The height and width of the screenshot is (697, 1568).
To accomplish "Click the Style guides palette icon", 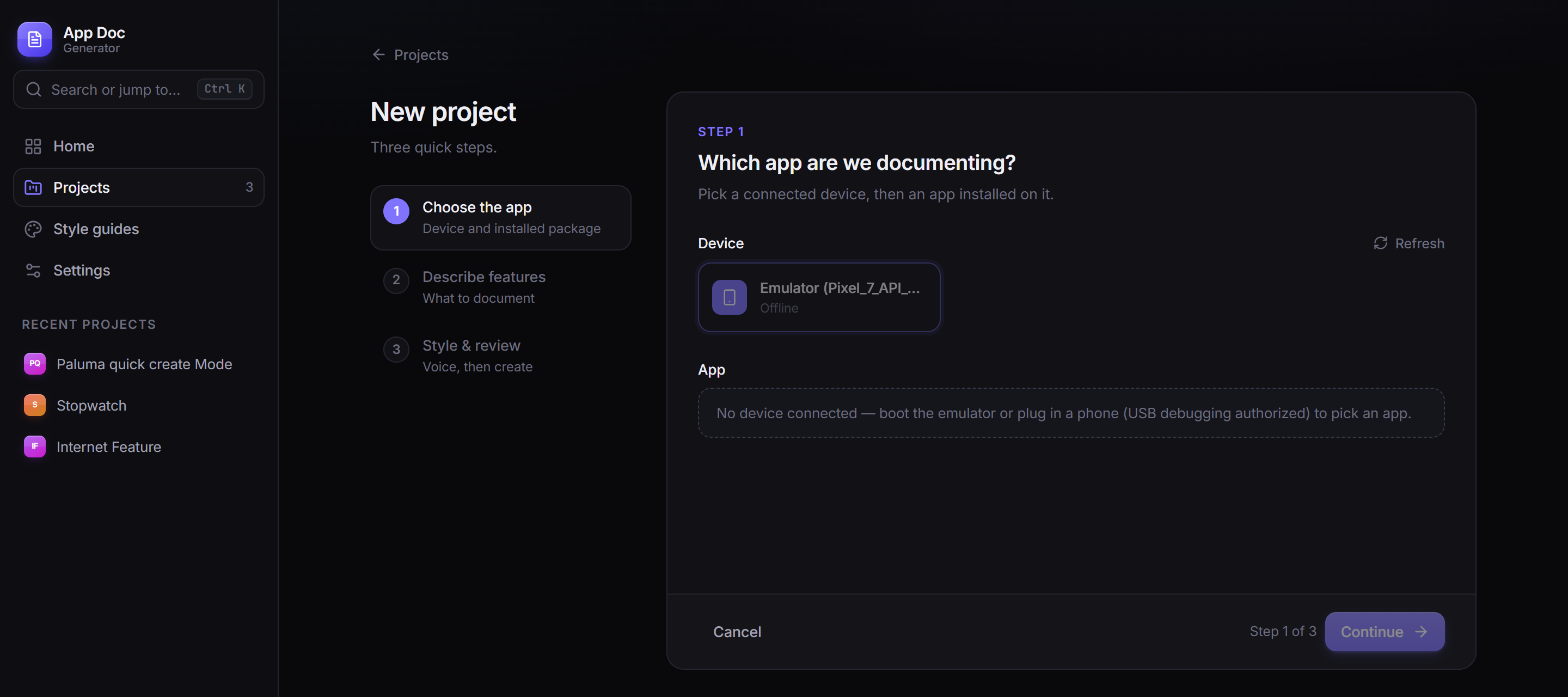I will tap(33, 229).
